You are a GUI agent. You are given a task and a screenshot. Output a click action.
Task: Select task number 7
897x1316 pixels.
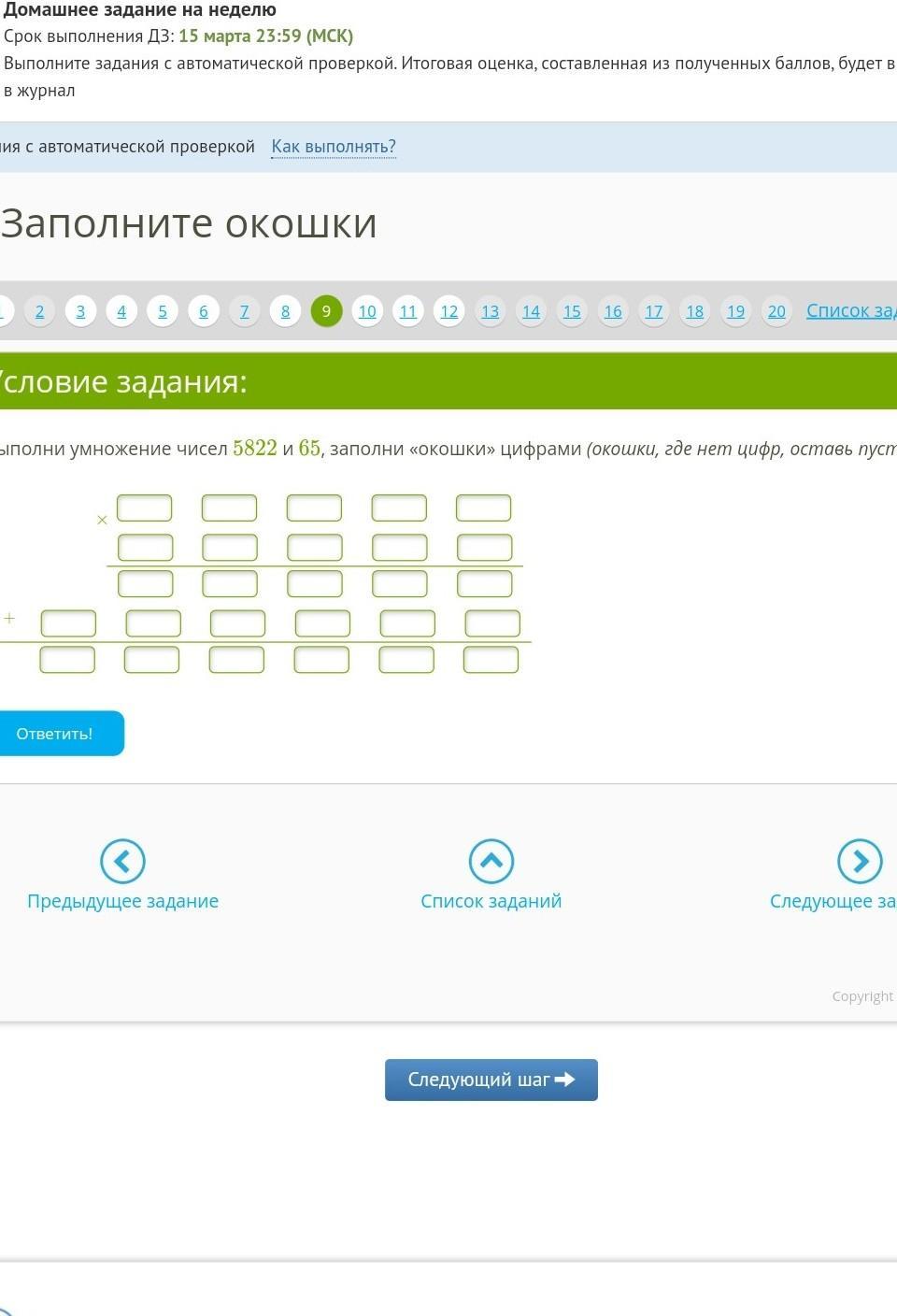pyautogui.click(x=245, y=311)
